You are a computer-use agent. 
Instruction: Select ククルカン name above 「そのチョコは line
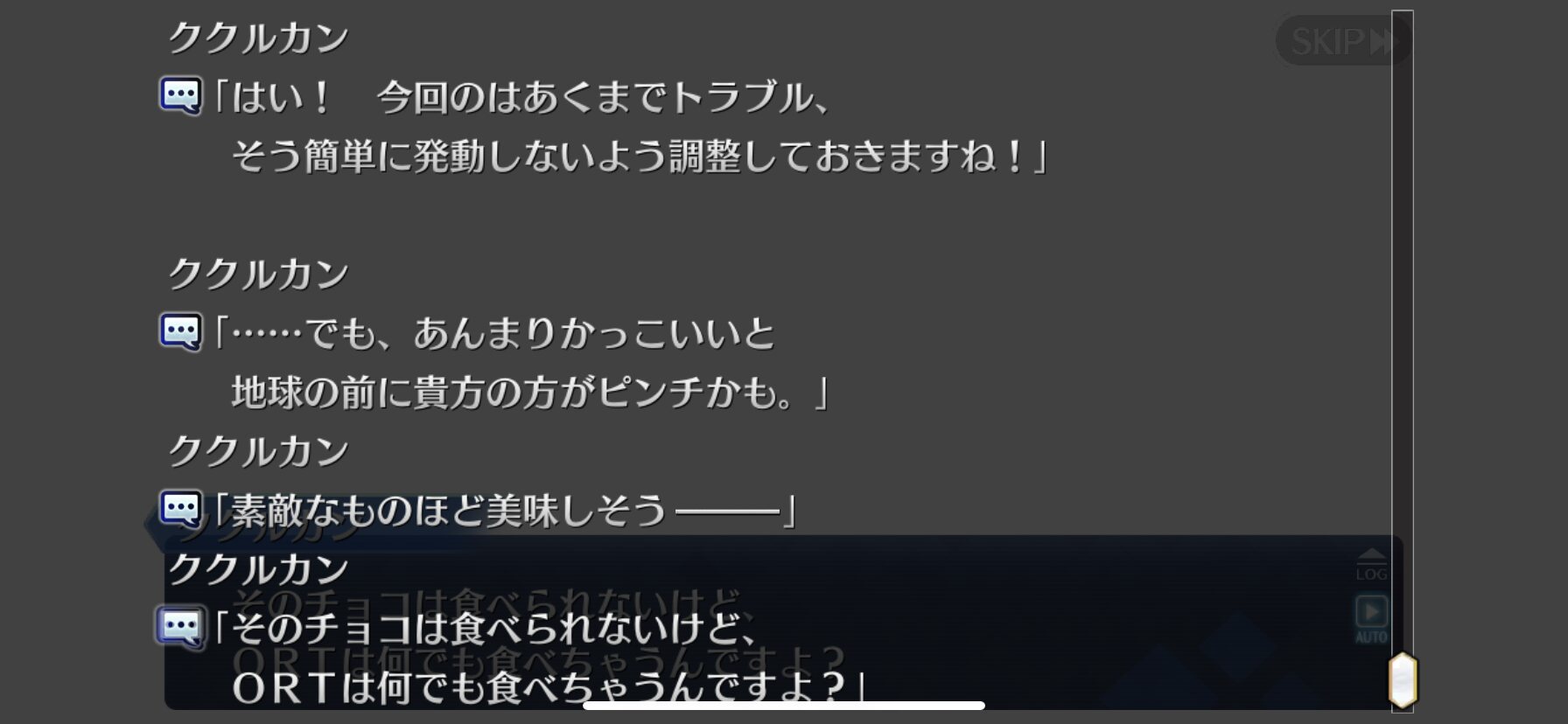tap(259, 570)
